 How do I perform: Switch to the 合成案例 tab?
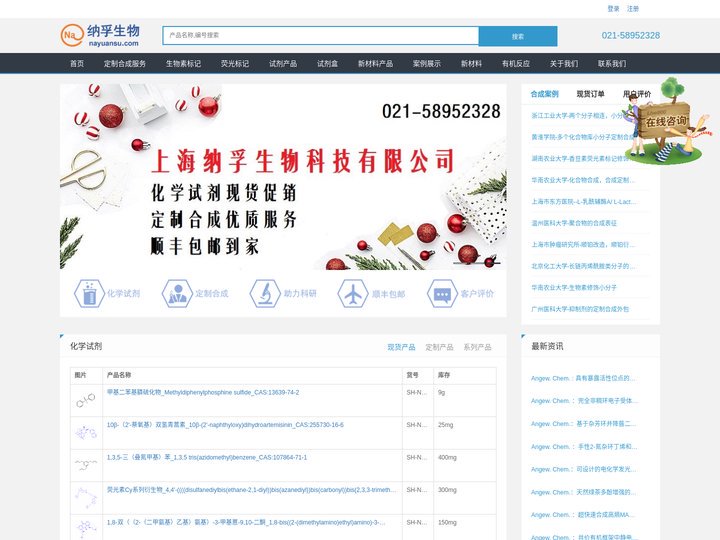(x=545, y=94)
